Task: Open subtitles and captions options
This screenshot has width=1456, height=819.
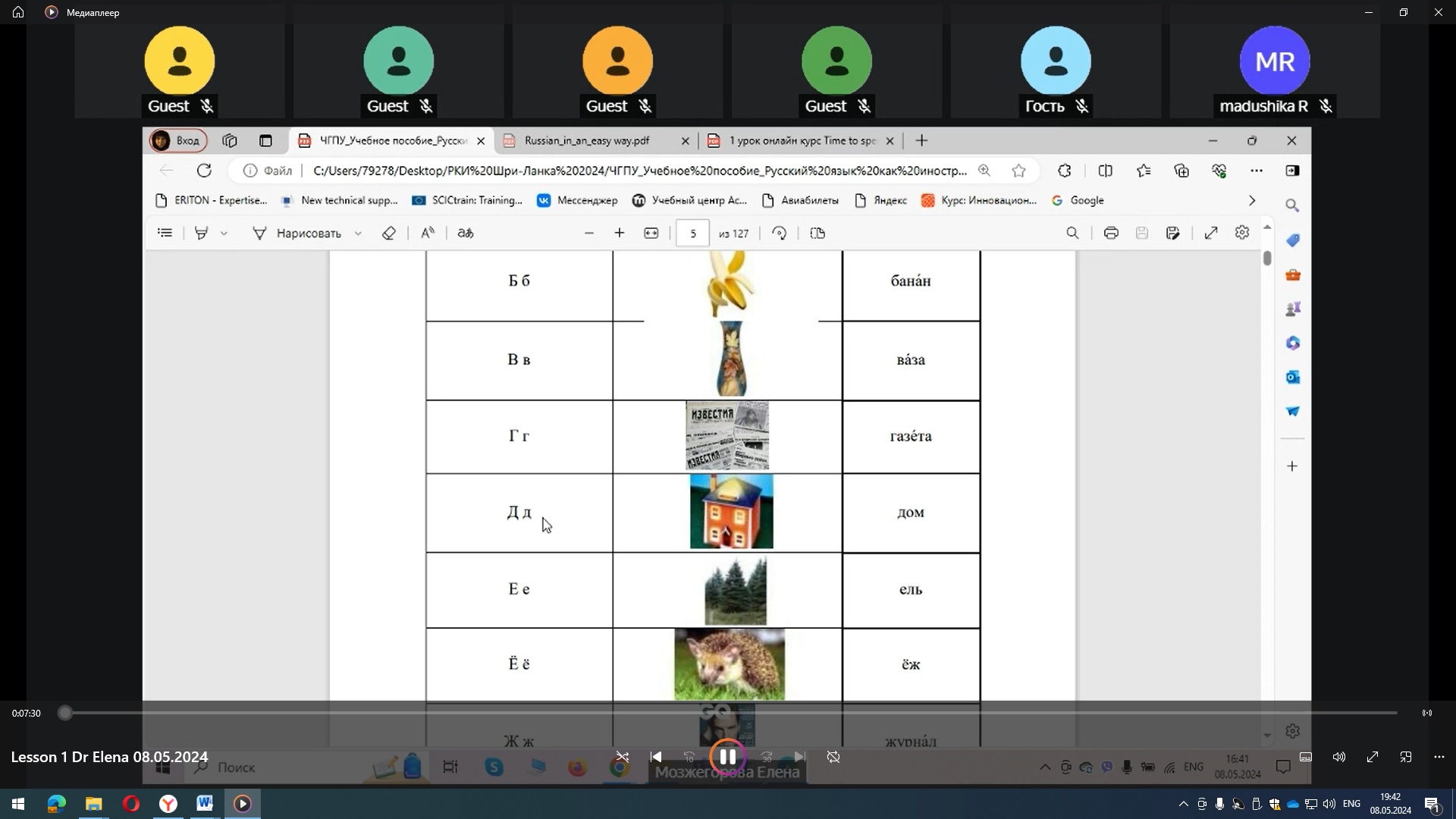Action: pyautogui.click(x=1306, y=757)
